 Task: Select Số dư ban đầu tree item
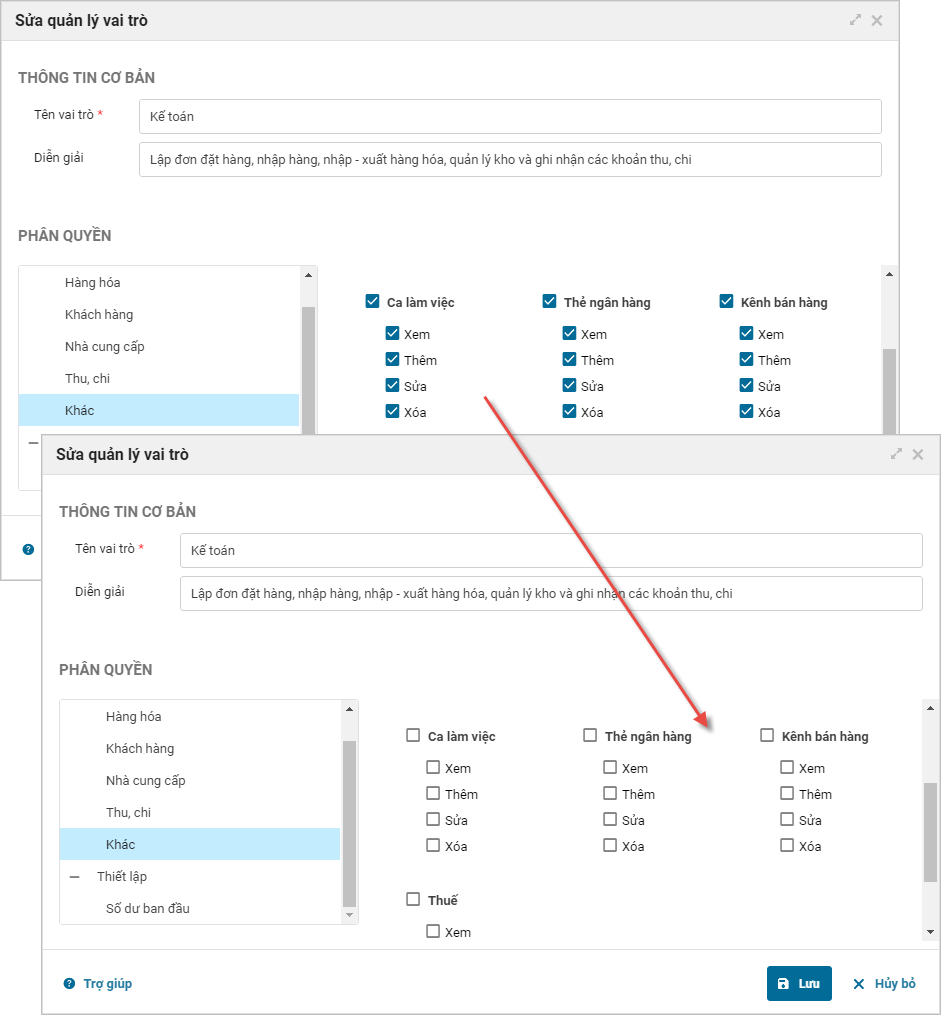tap(200, 908)
